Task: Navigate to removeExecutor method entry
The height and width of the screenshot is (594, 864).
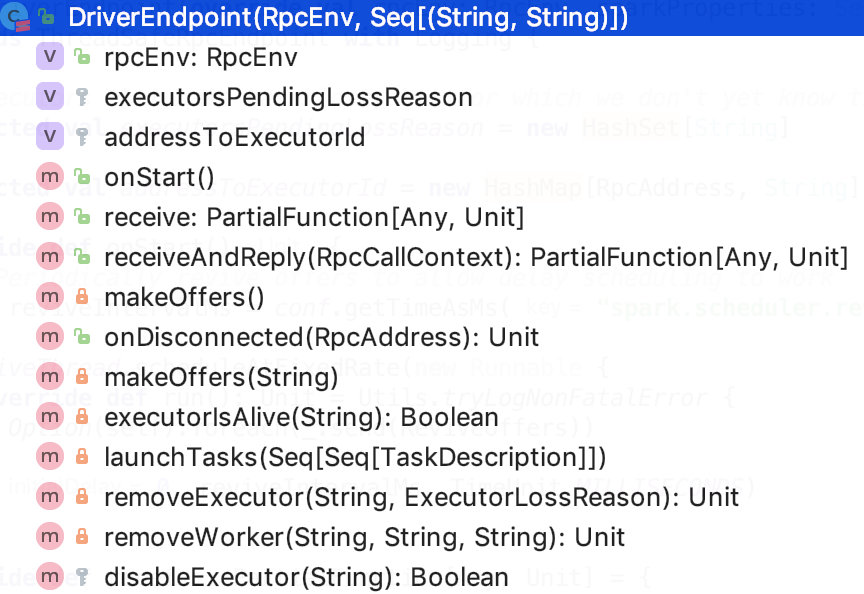Action: 422,498
